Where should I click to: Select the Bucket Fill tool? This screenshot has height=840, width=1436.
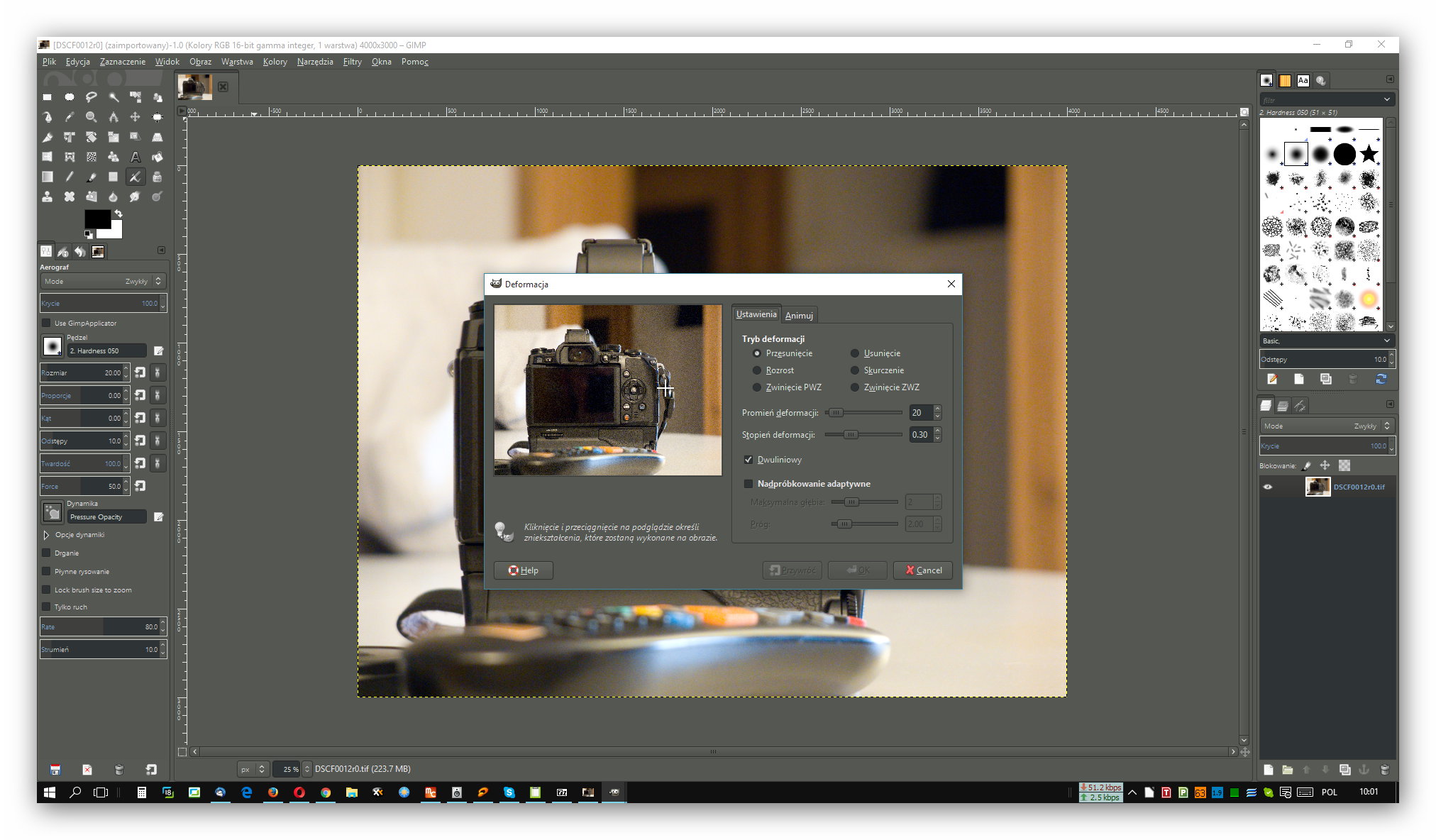158,157
